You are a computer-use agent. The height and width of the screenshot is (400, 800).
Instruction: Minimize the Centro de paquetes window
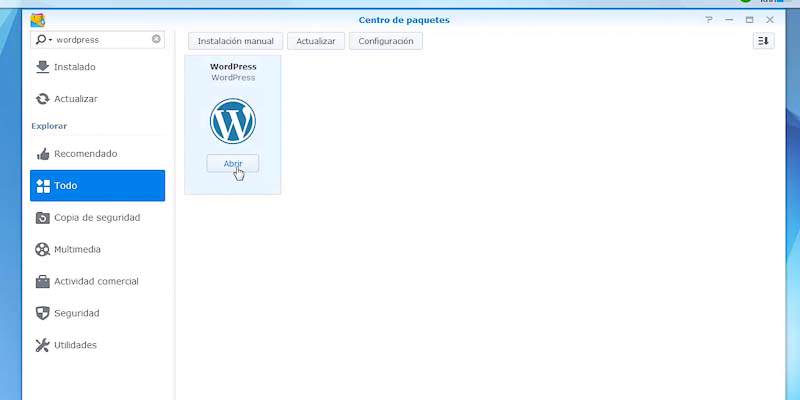click(x=729, y=20)
